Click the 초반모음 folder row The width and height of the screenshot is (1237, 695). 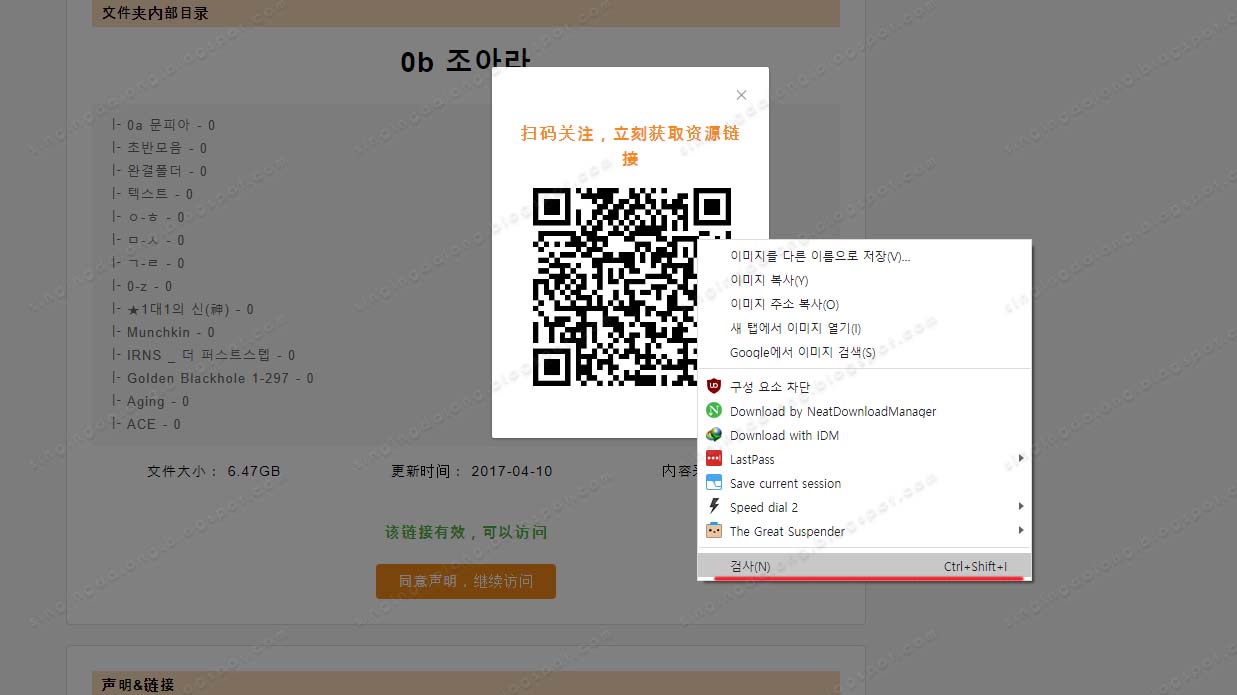[160, 148]
